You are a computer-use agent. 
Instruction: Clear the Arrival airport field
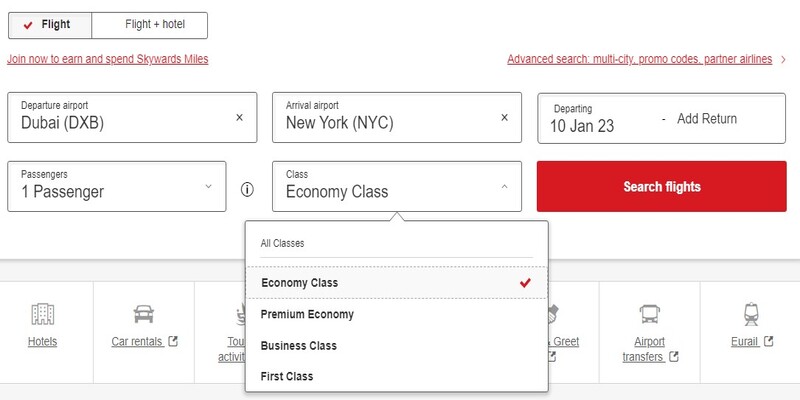click(505, 118)
